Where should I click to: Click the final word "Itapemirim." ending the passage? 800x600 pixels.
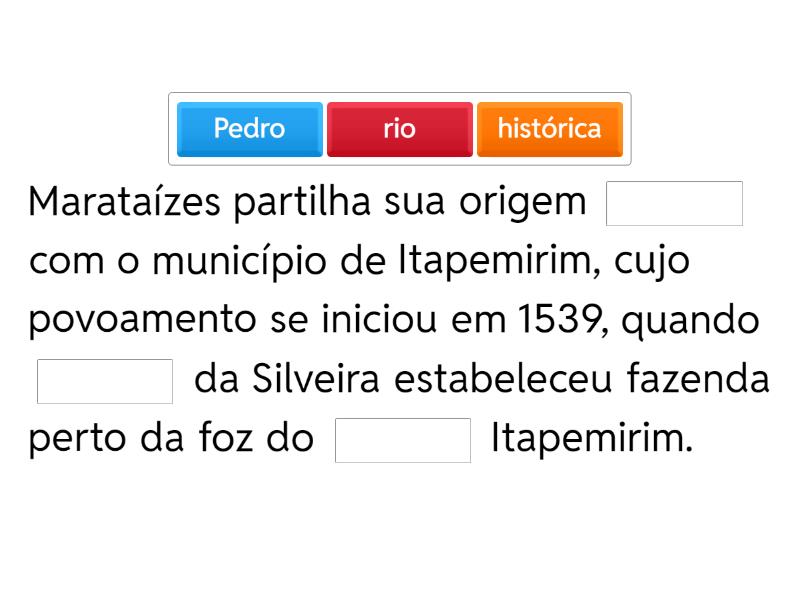pyautogui.click(x=591, y=440)
